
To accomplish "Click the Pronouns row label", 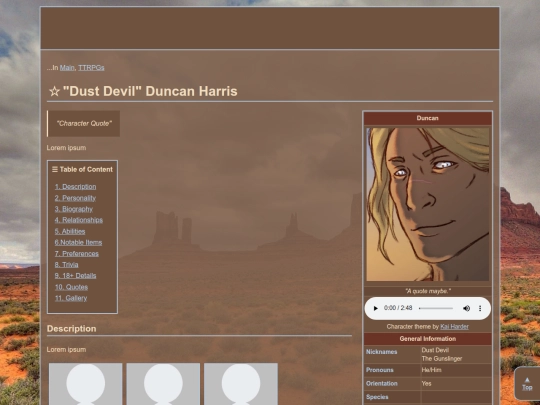I will (x=380, y=370).
